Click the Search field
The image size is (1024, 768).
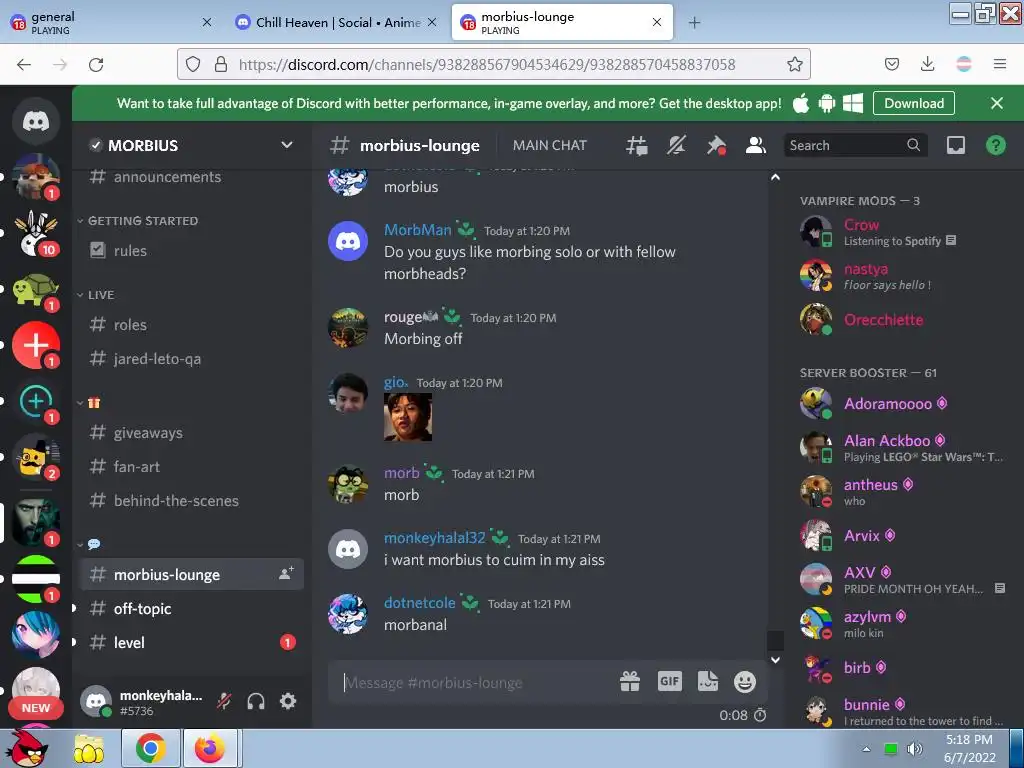tap(856, 145)
